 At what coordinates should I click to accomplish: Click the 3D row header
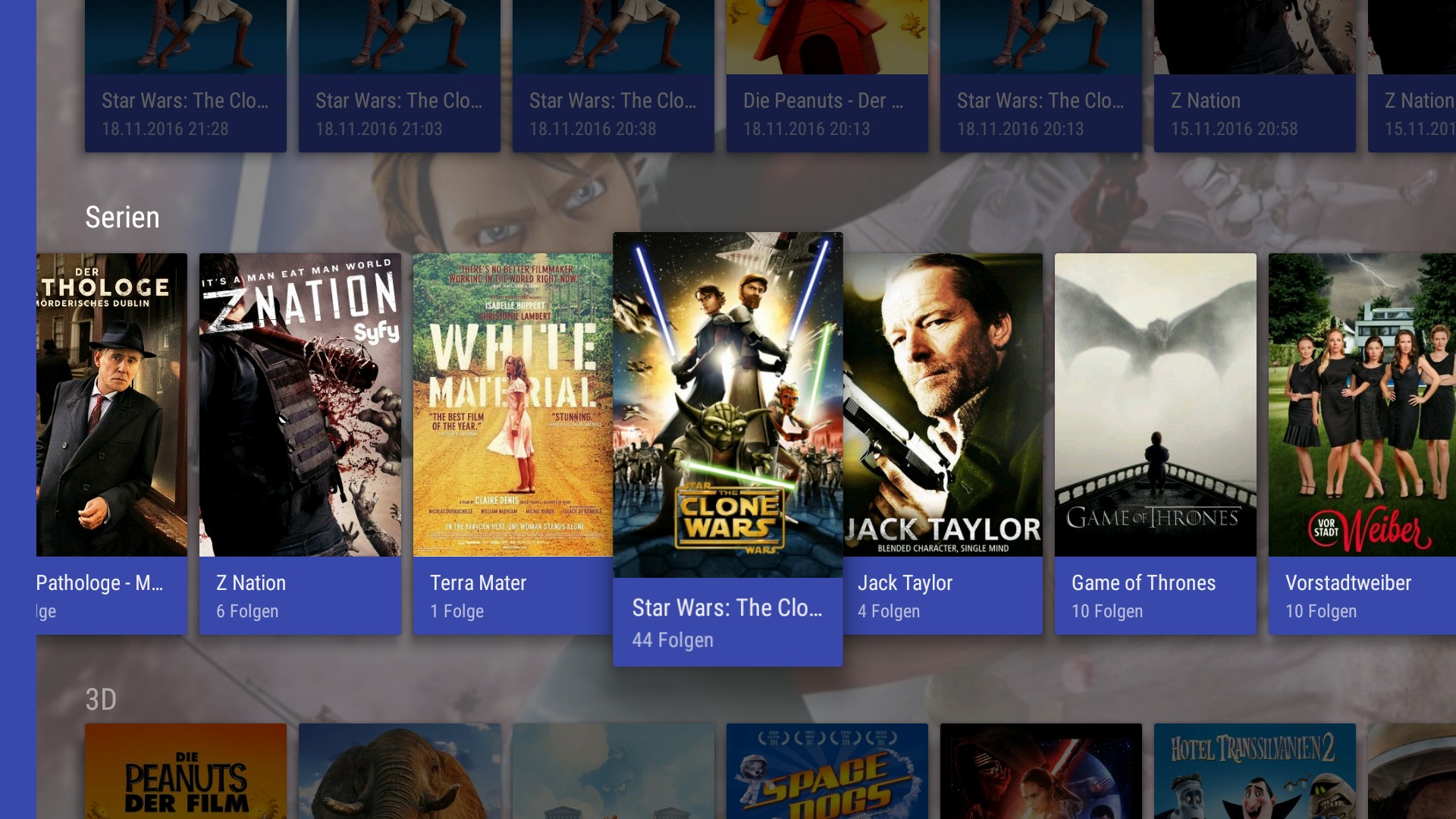tap(101, 699)
